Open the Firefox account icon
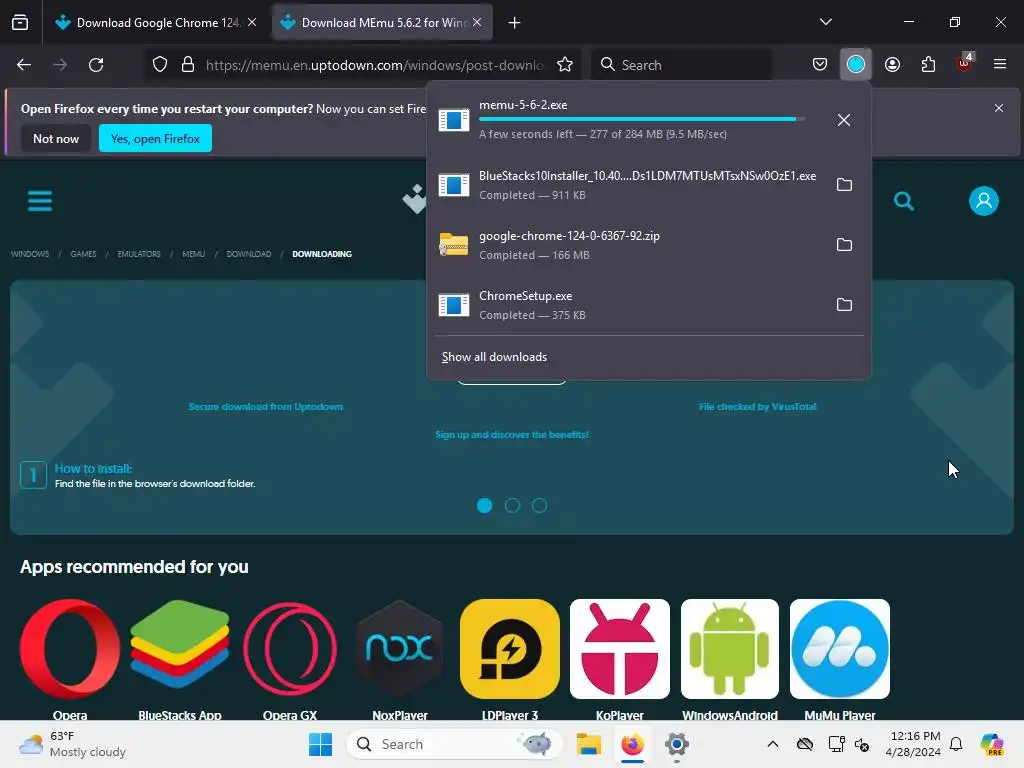 pyautogui.click(x=892, y=65)
